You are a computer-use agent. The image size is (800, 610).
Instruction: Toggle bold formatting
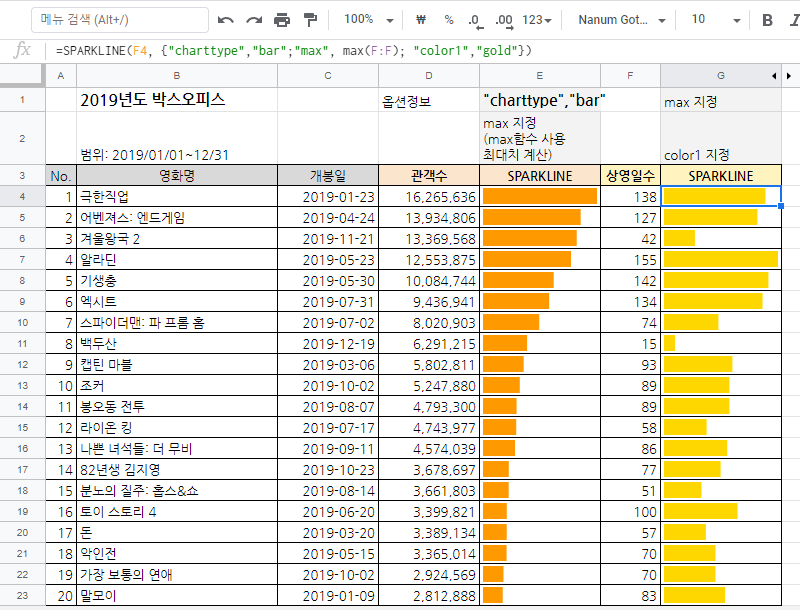pyautogui.click(x=767, y=20)
